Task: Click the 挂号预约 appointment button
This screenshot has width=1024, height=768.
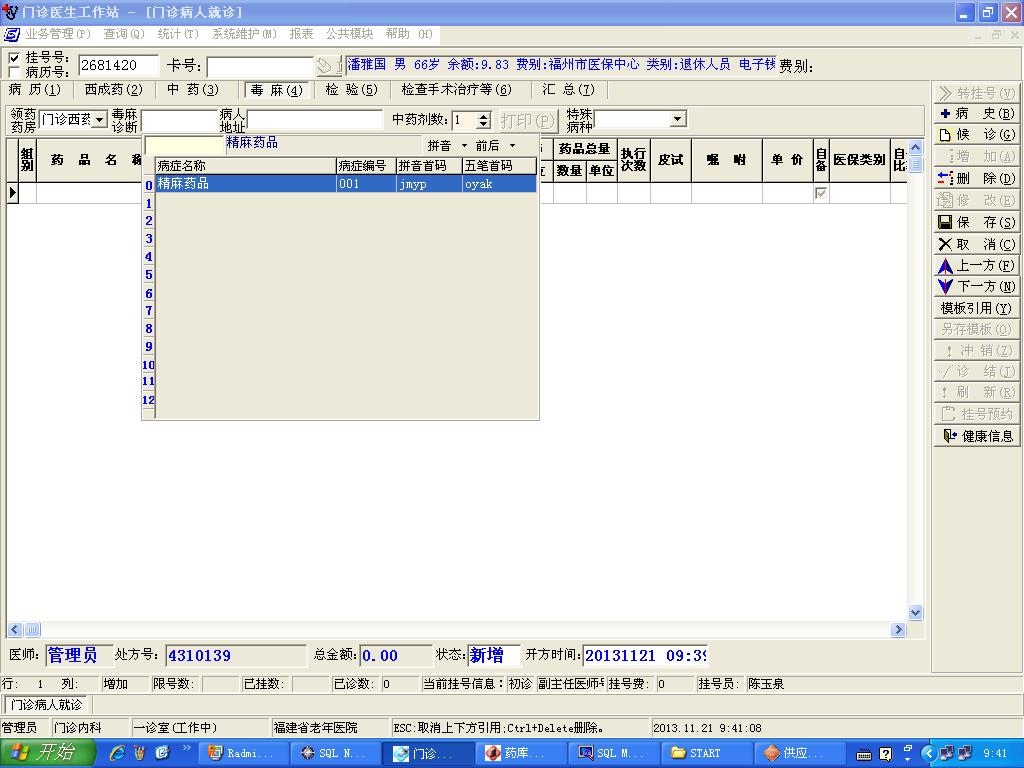Action: point(977,414)
